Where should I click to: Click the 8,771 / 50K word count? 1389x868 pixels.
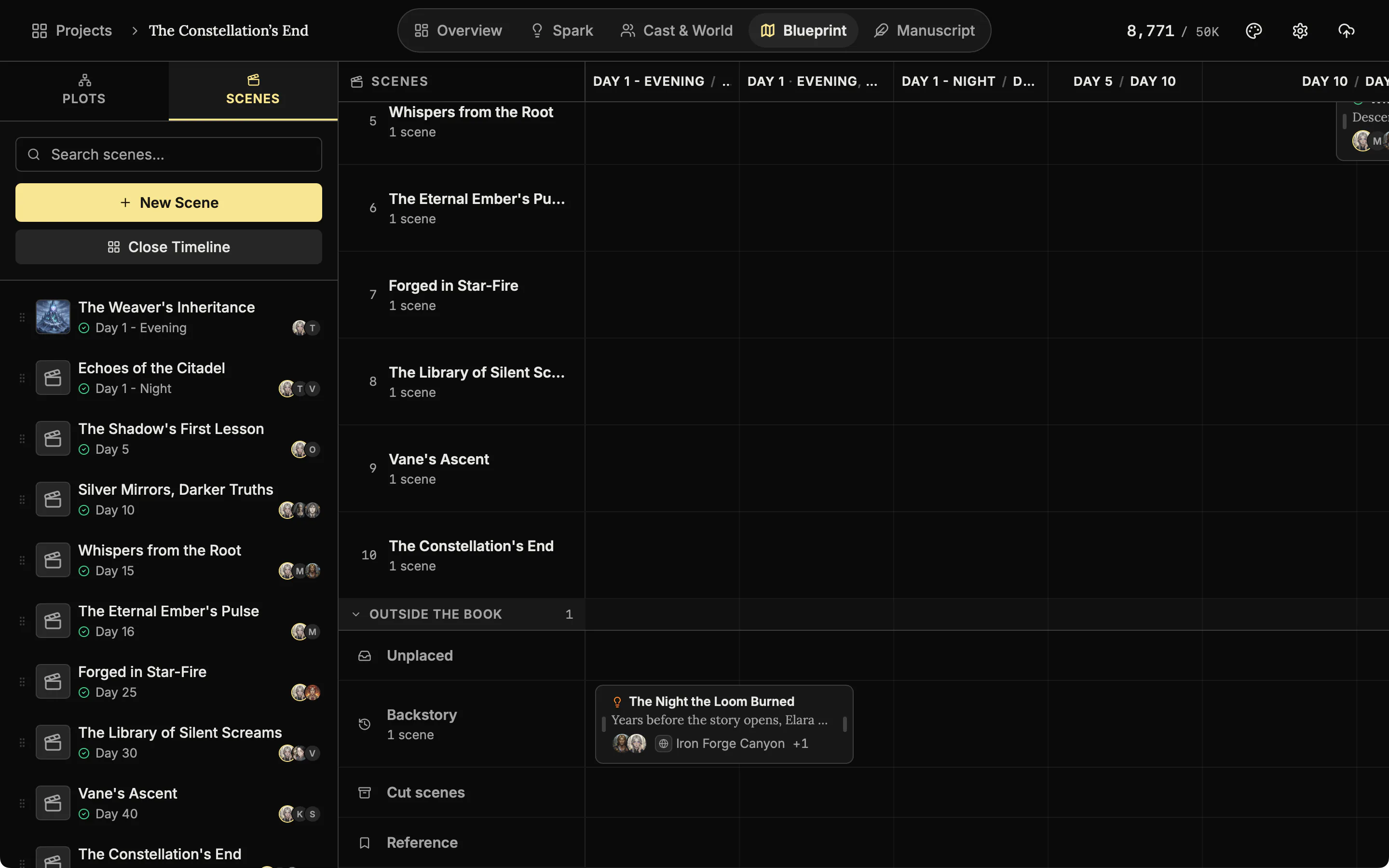point(1172,30)
